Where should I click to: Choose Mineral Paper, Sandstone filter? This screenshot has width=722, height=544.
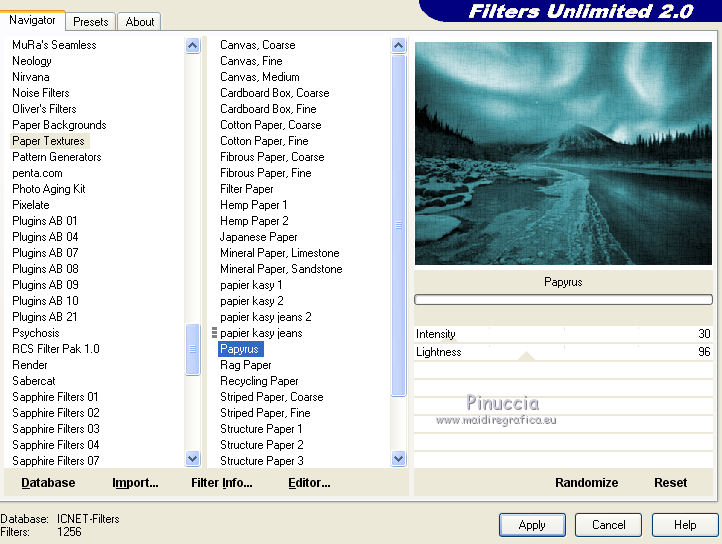[x=281, y=269]
